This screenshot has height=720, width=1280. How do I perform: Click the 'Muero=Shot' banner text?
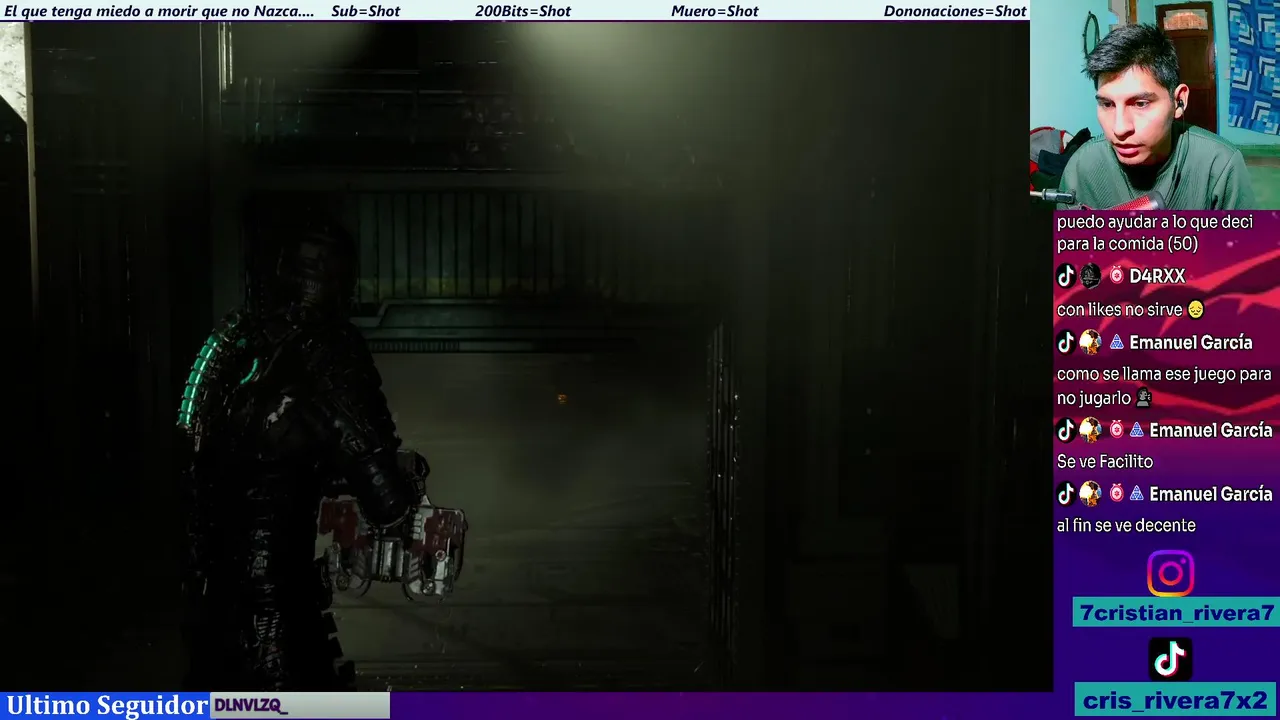click(x=715, y=11)
